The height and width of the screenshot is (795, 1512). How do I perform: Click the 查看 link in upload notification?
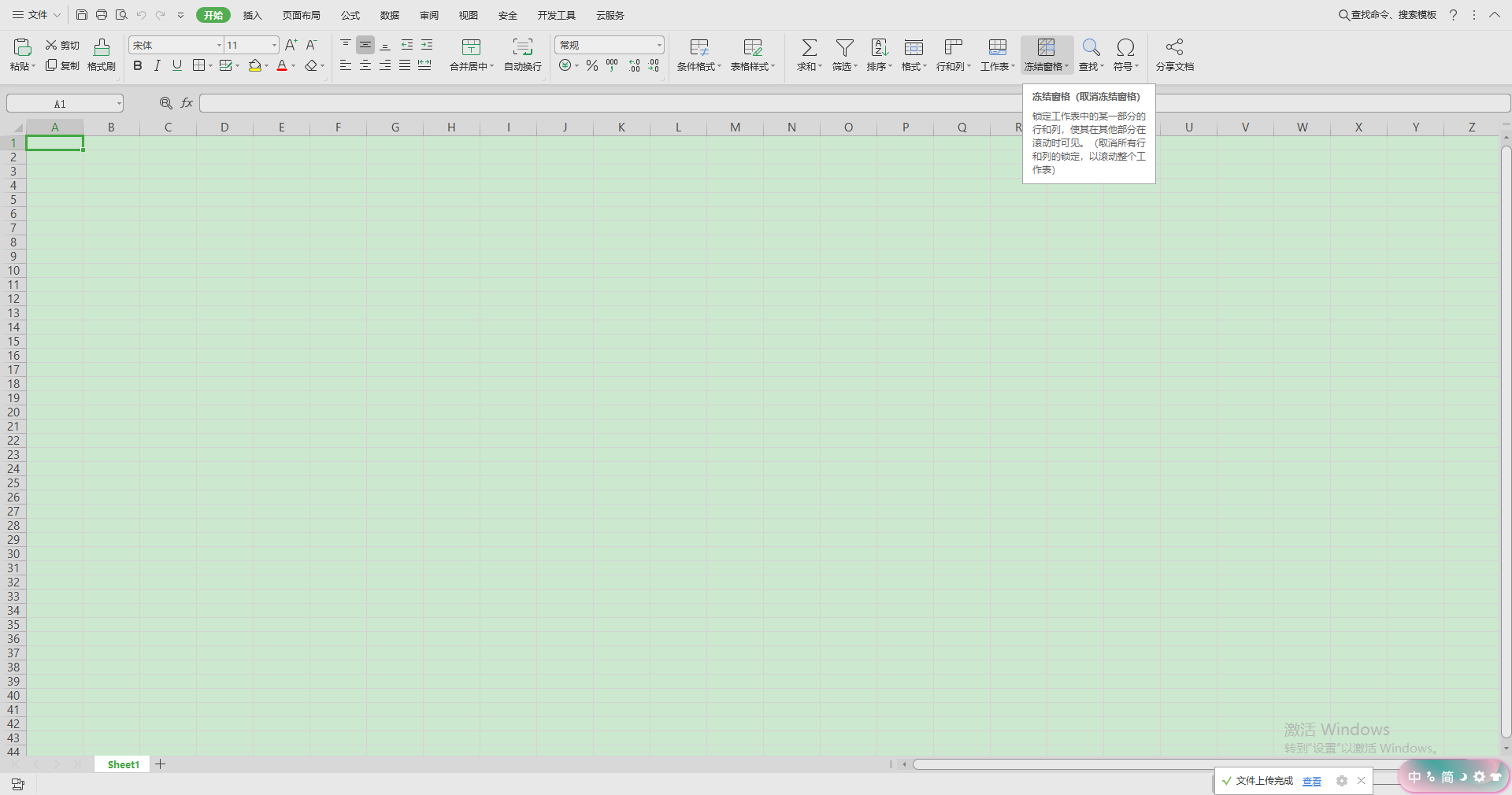coord(1311,781)
